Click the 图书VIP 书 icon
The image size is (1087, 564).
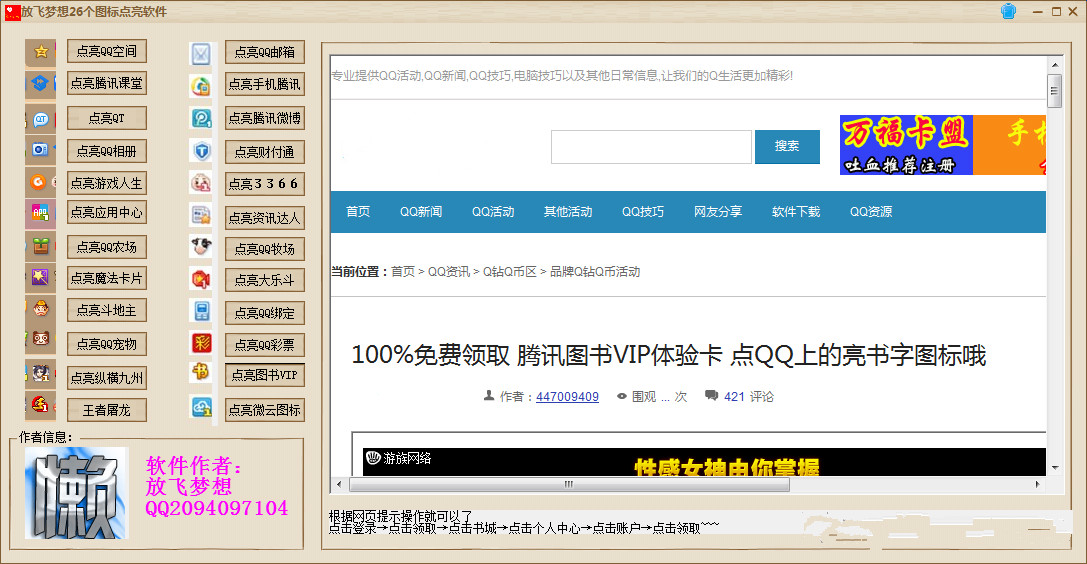201,372
